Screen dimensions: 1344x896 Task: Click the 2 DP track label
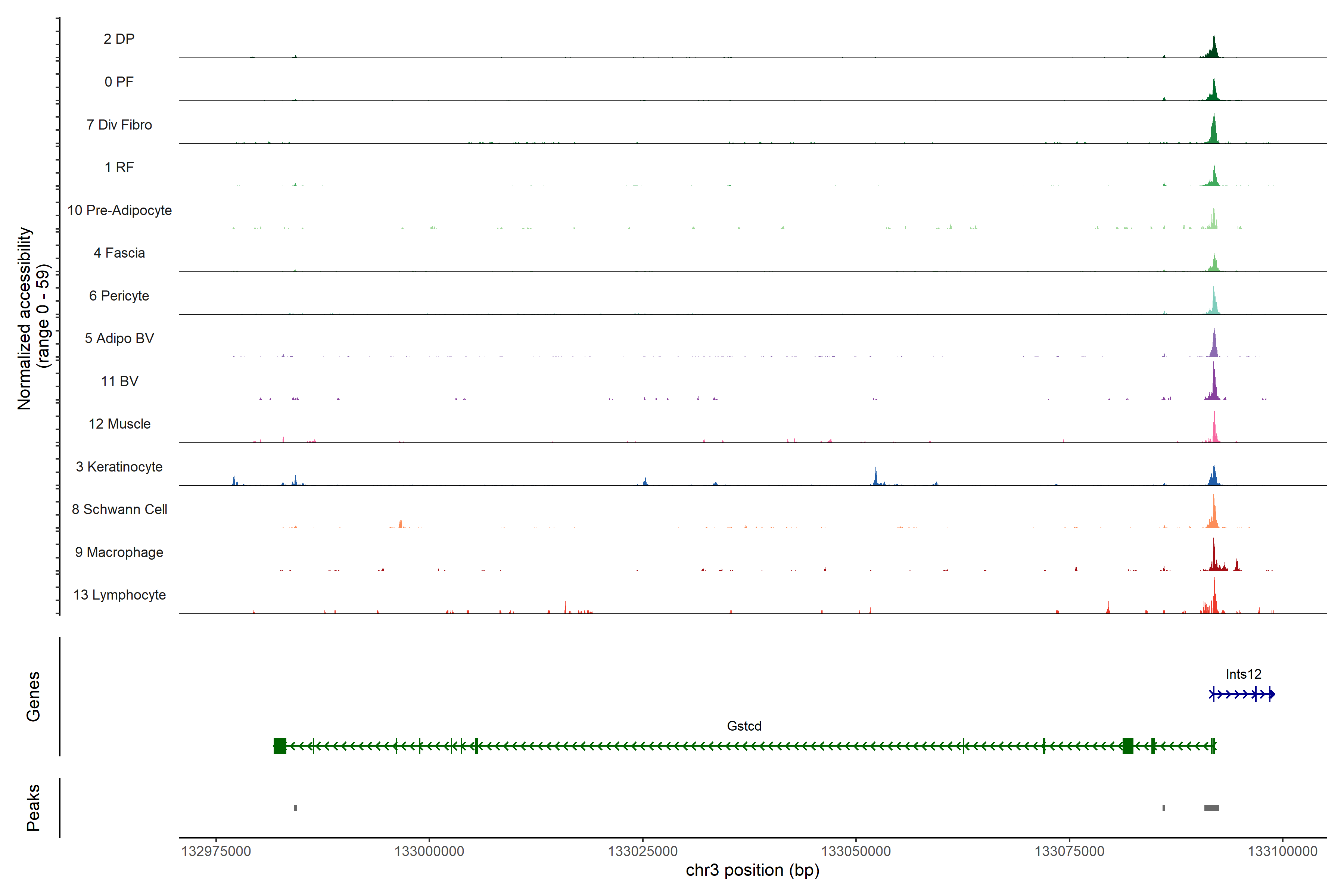119,39
